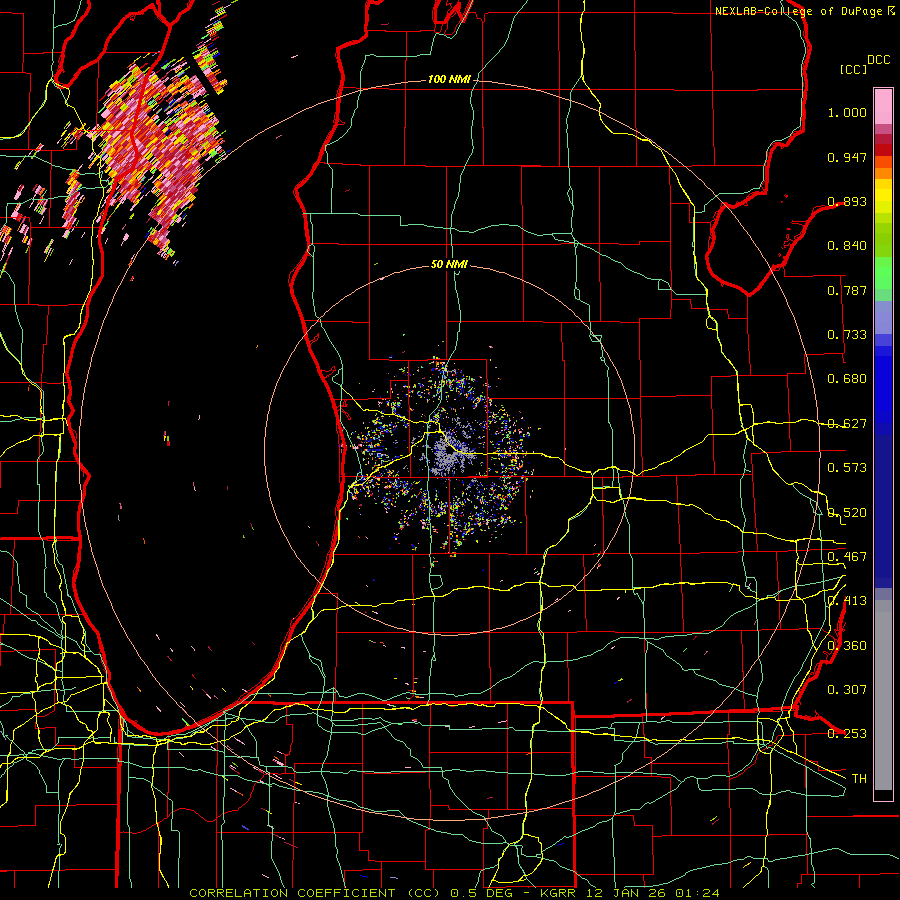
Task: Click the KGRR station identifier in caption
Action: click(x=557, y=893)
